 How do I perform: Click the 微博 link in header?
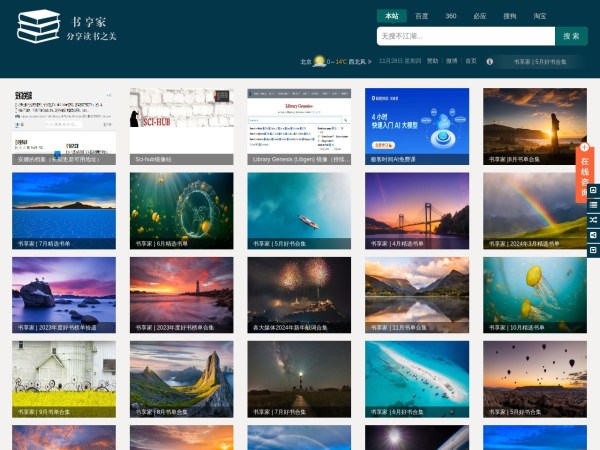451,61
